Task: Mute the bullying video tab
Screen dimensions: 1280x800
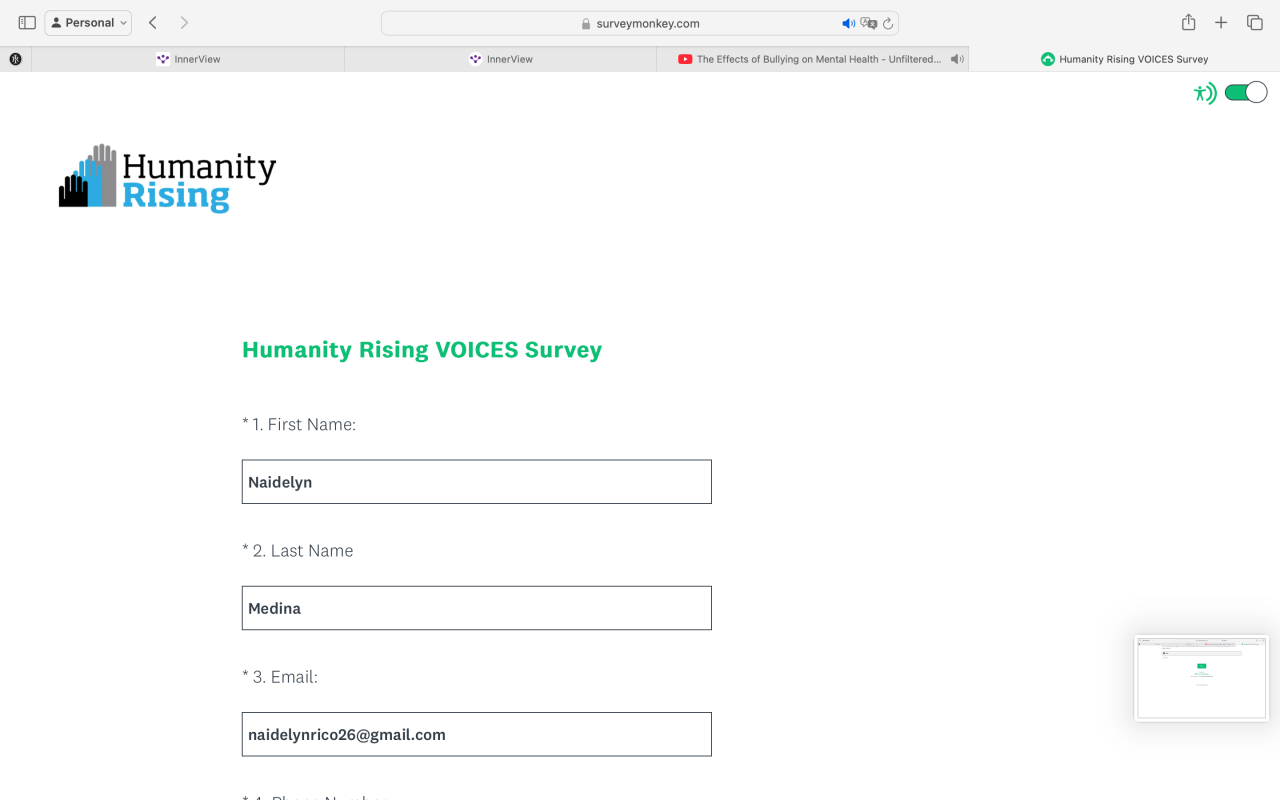Action: coord(957,59)
